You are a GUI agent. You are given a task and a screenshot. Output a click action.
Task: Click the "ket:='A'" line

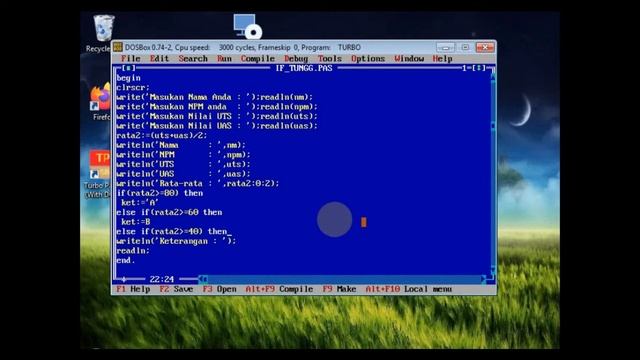point(140,203)
